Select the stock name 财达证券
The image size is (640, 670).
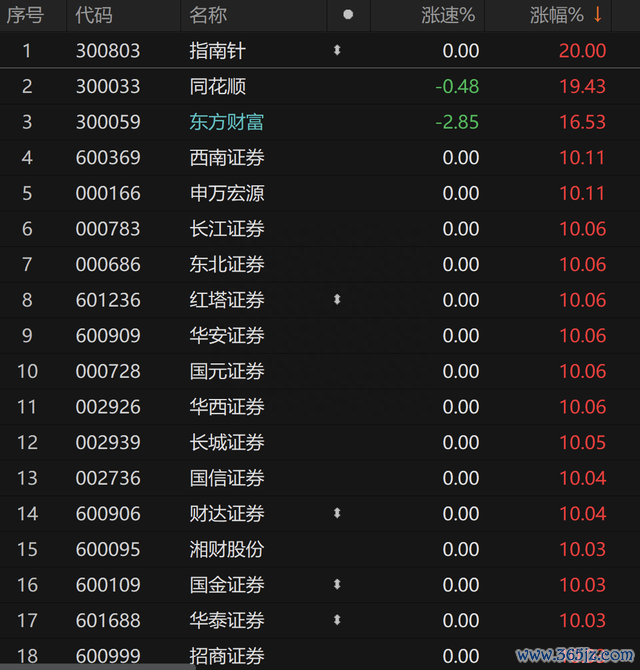(x=227, y=514)
